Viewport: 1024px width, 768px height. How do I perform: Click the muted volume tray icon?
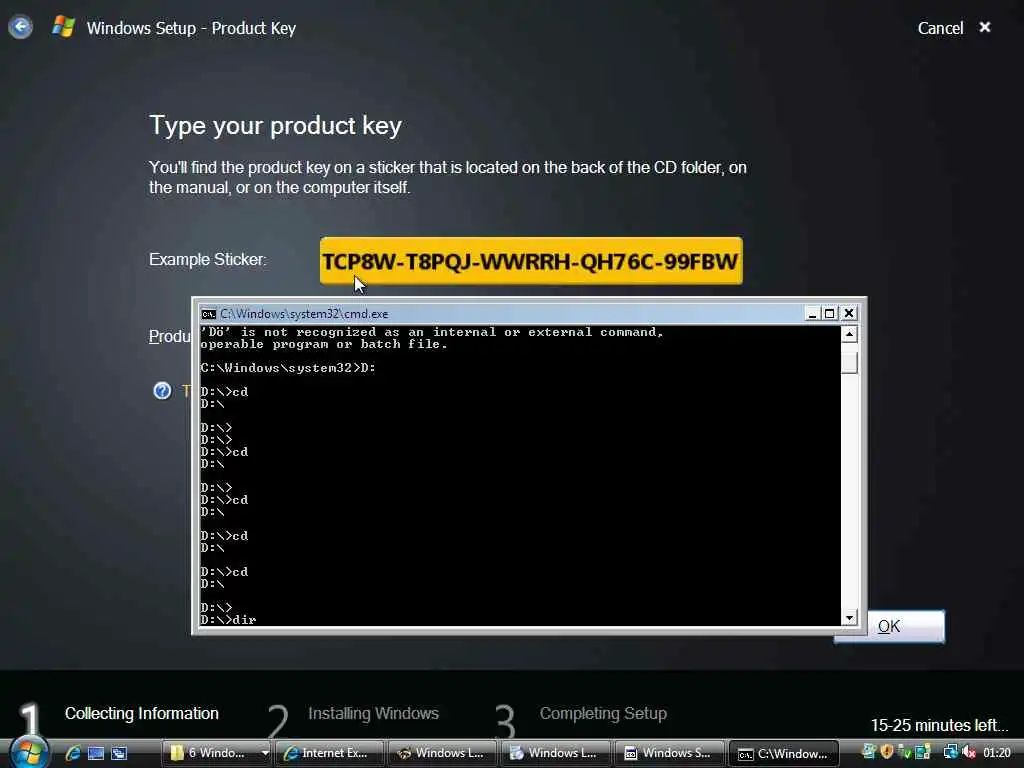969,752
